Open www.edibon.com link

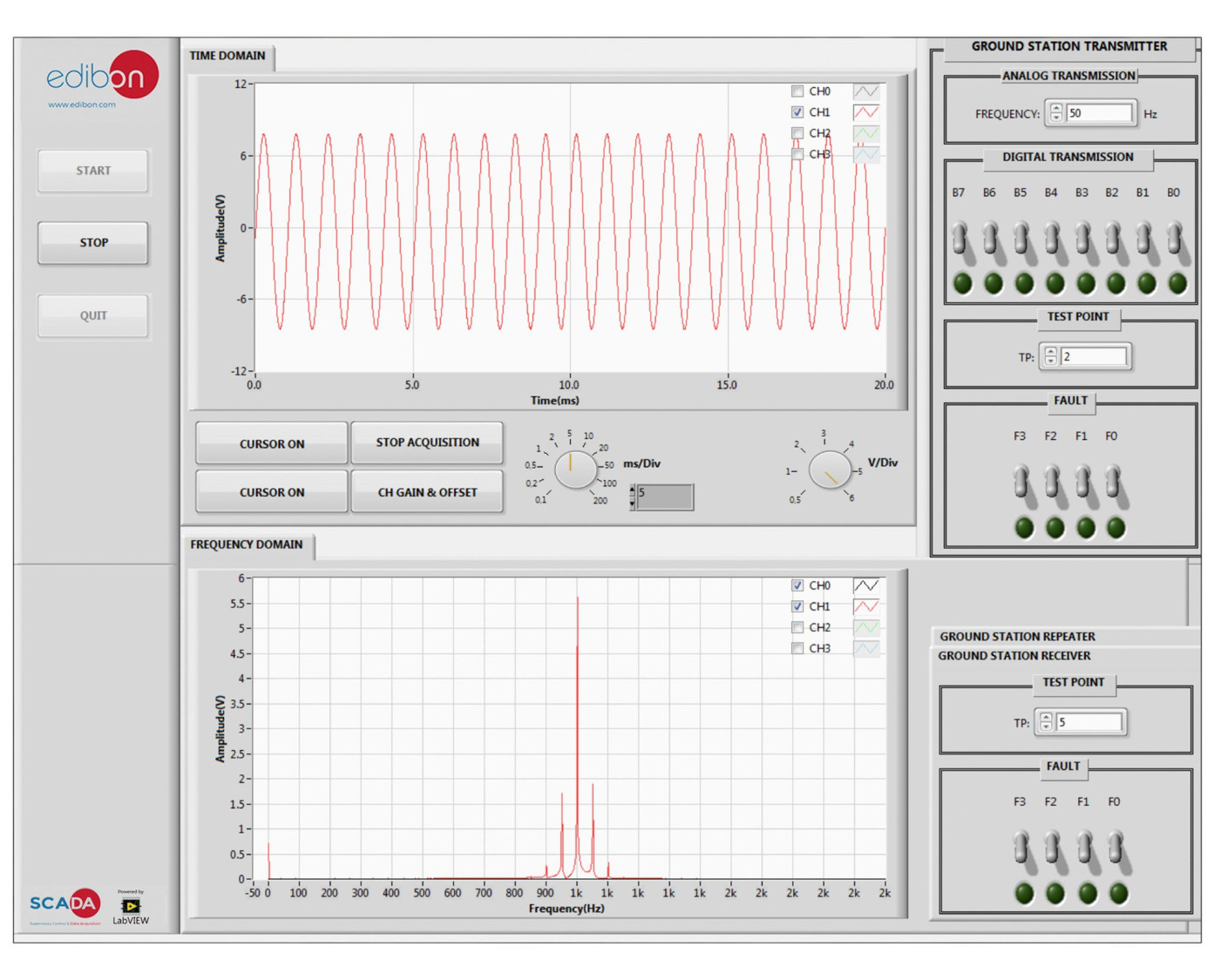(x=81, y=105)
